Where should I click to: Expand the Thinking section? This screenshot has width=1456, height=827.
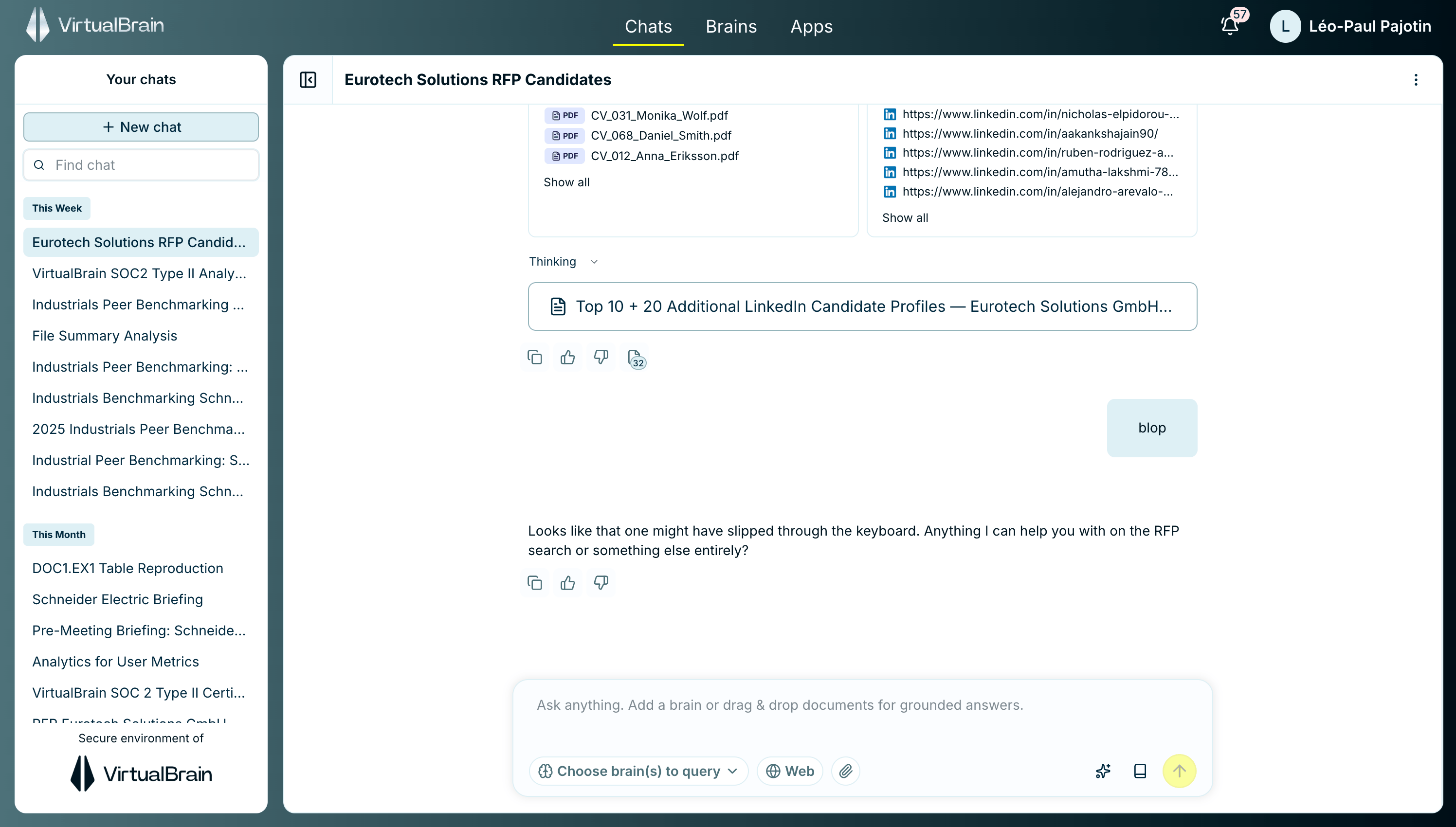click(x=563, y=261)
